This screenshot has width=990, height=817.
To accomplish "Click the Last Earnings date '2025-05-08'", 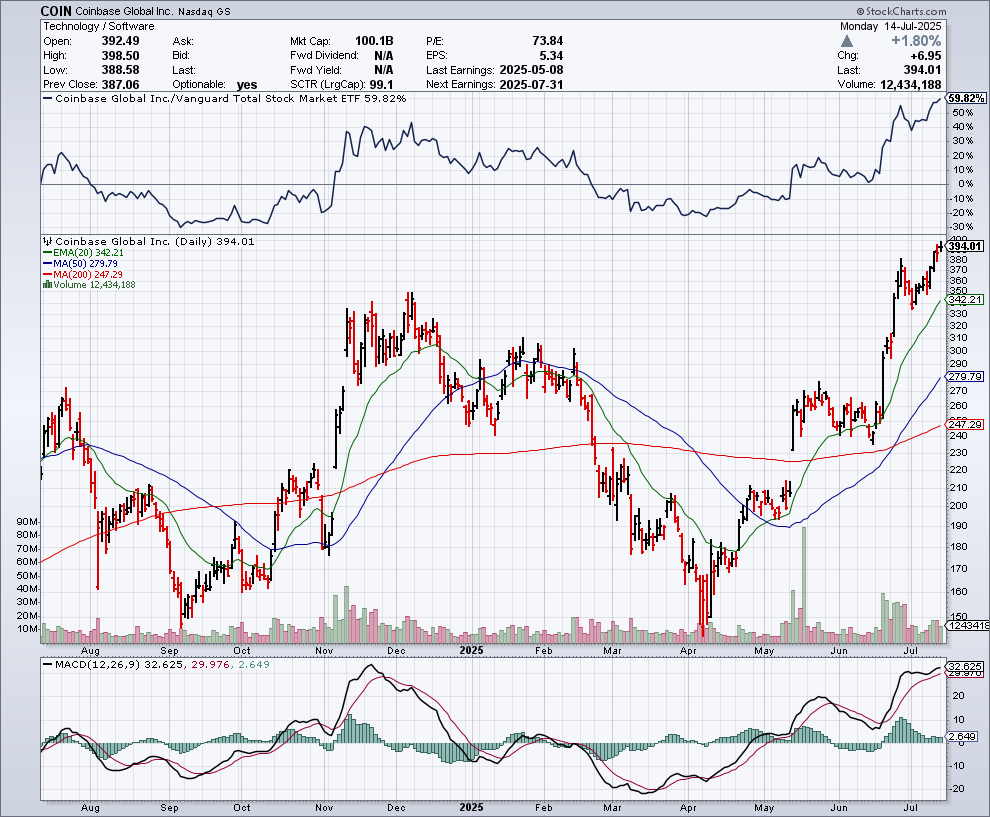I will point(531,69).
